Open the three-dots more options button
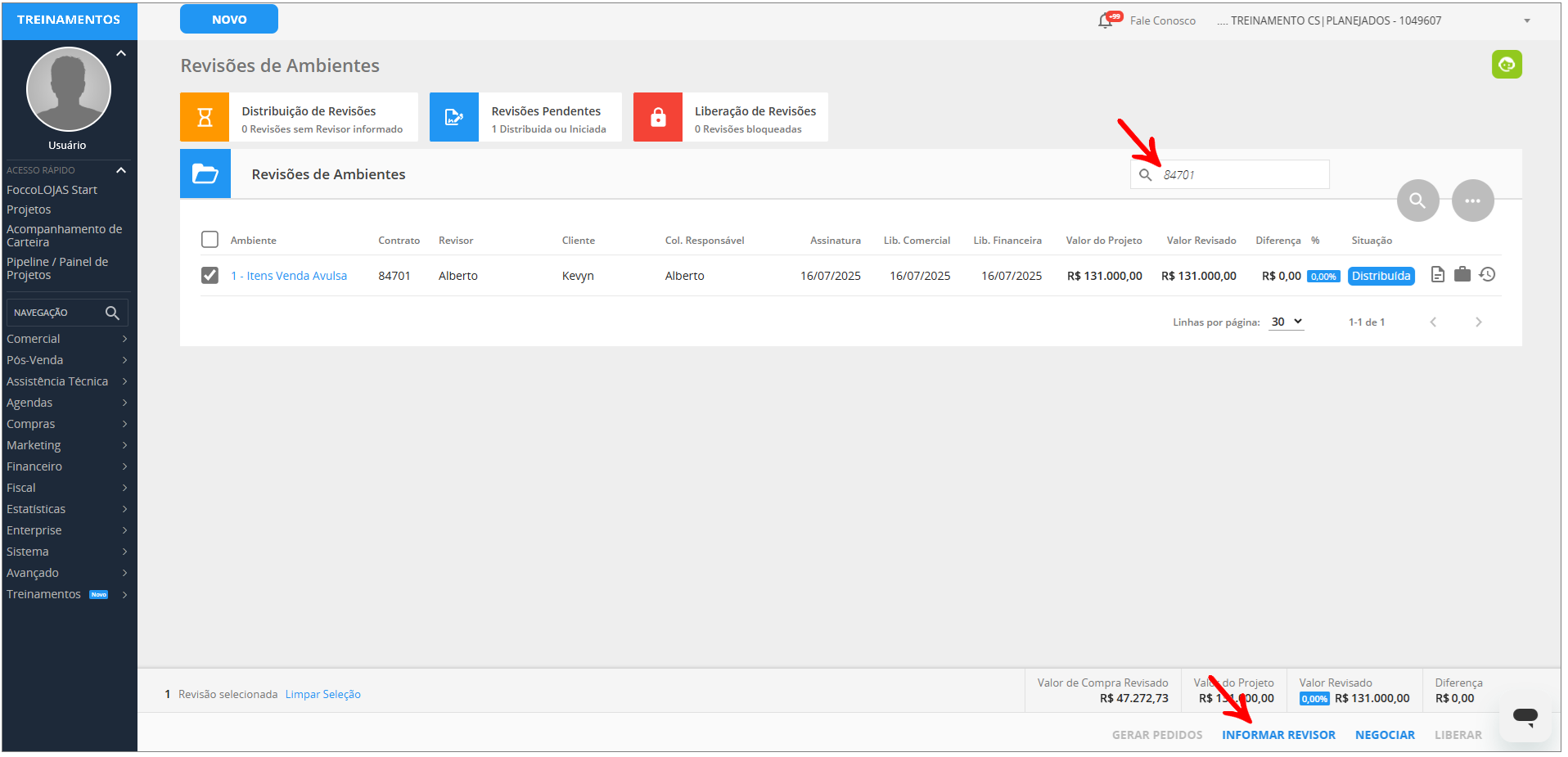1568x757 pixels. coord(1472,201)
